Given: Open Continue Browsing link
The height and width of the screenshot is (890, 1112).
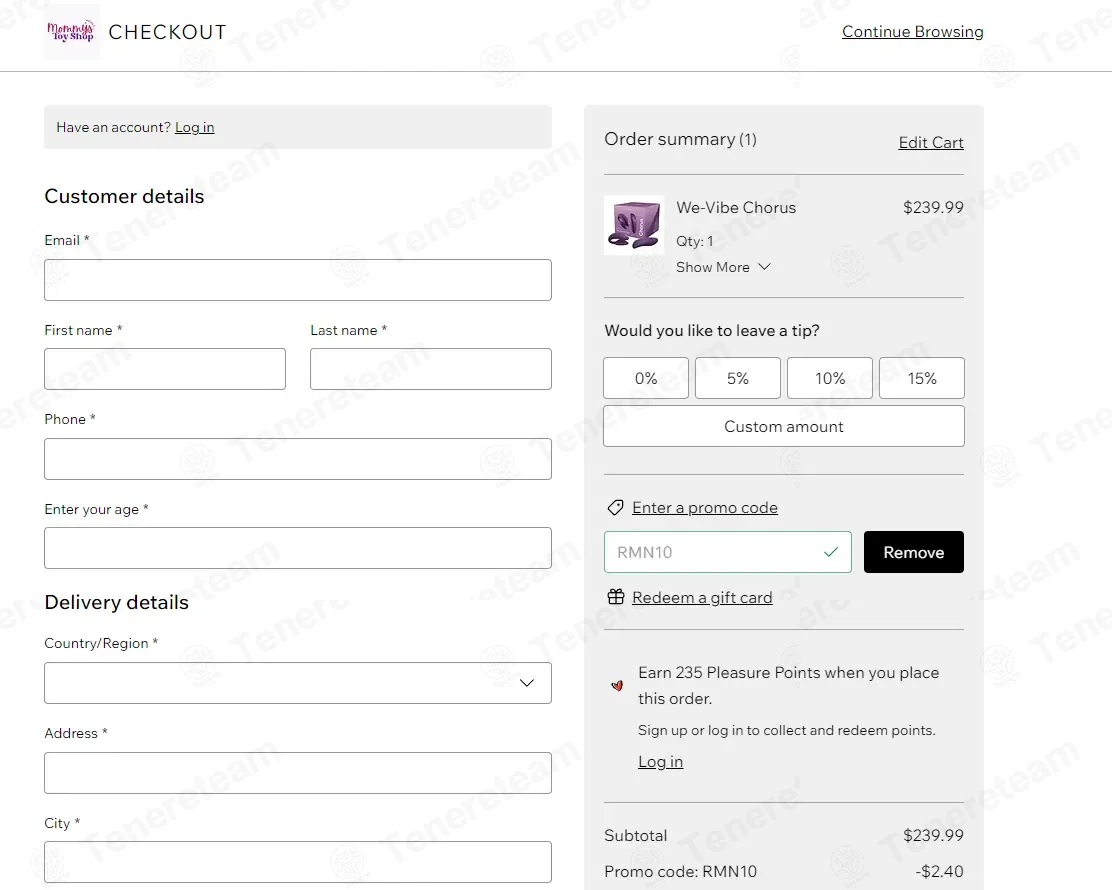Looking at the screenshot, I should 913,32.
